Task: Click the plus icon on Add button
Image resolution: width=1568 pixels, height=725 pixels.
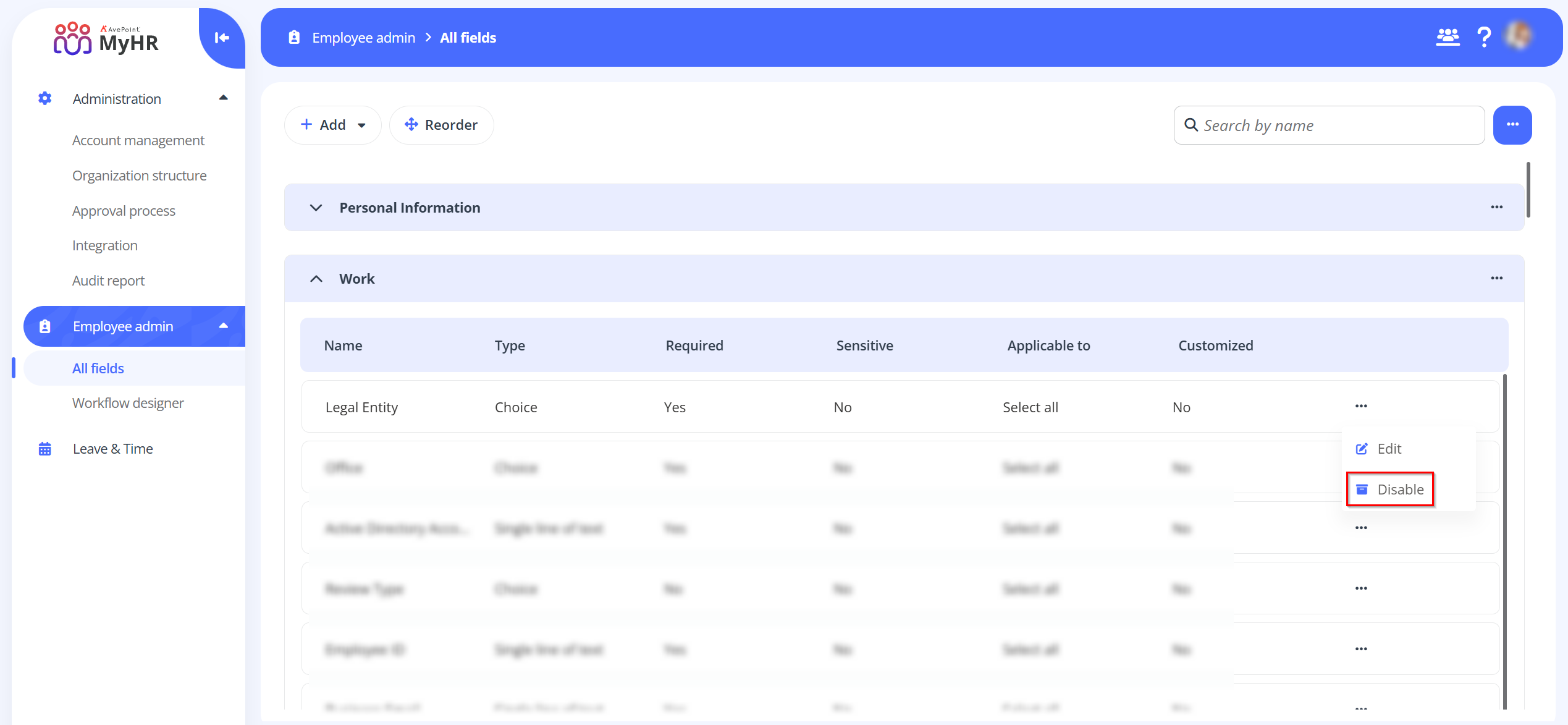Action: tap(306, 125)
